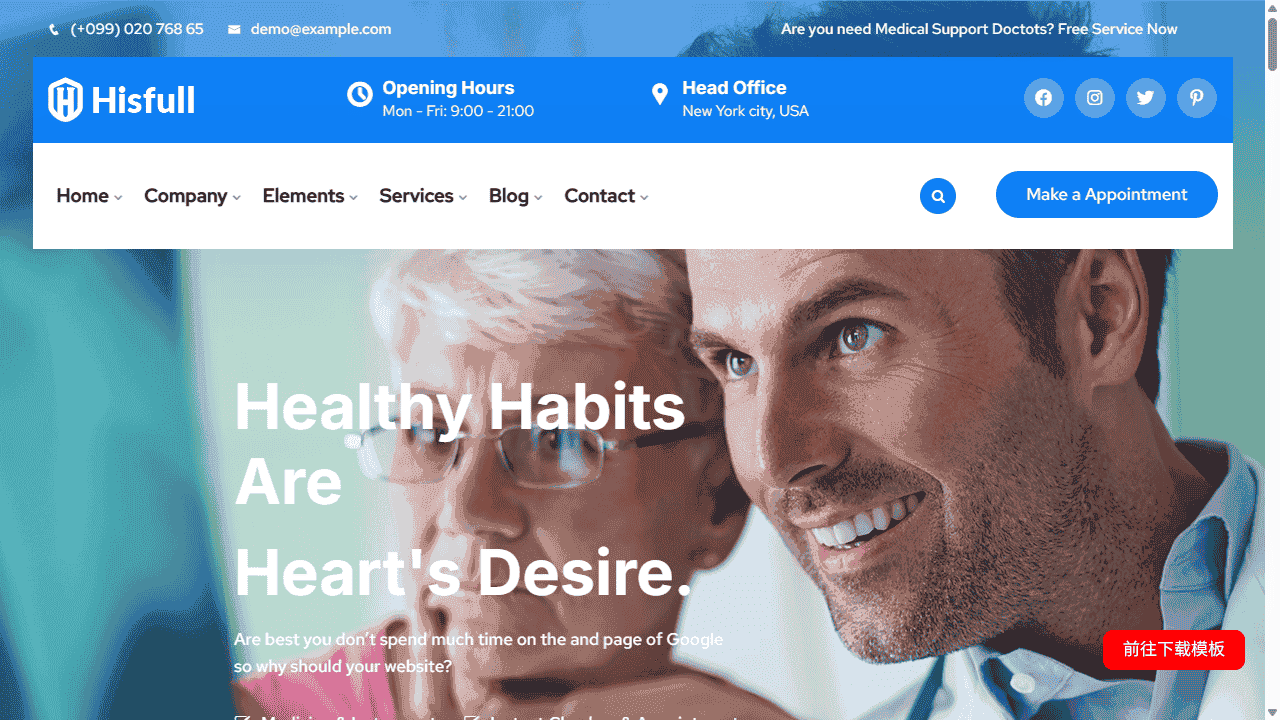Click the page vertical scrollbar
Screen dimensions: 1280x720
click(x=1272, y=360)
